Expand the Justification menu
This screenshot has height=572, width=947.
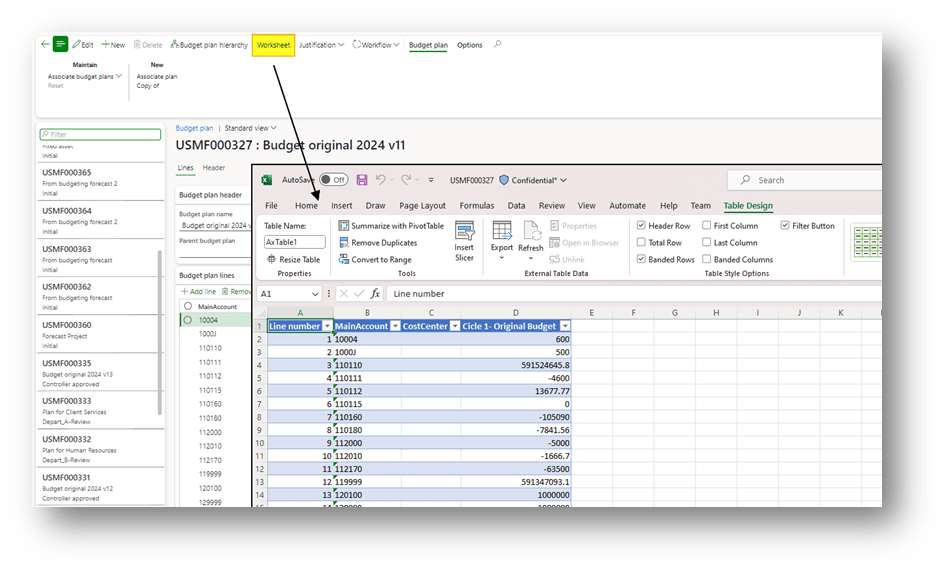(x=321, y=45)
